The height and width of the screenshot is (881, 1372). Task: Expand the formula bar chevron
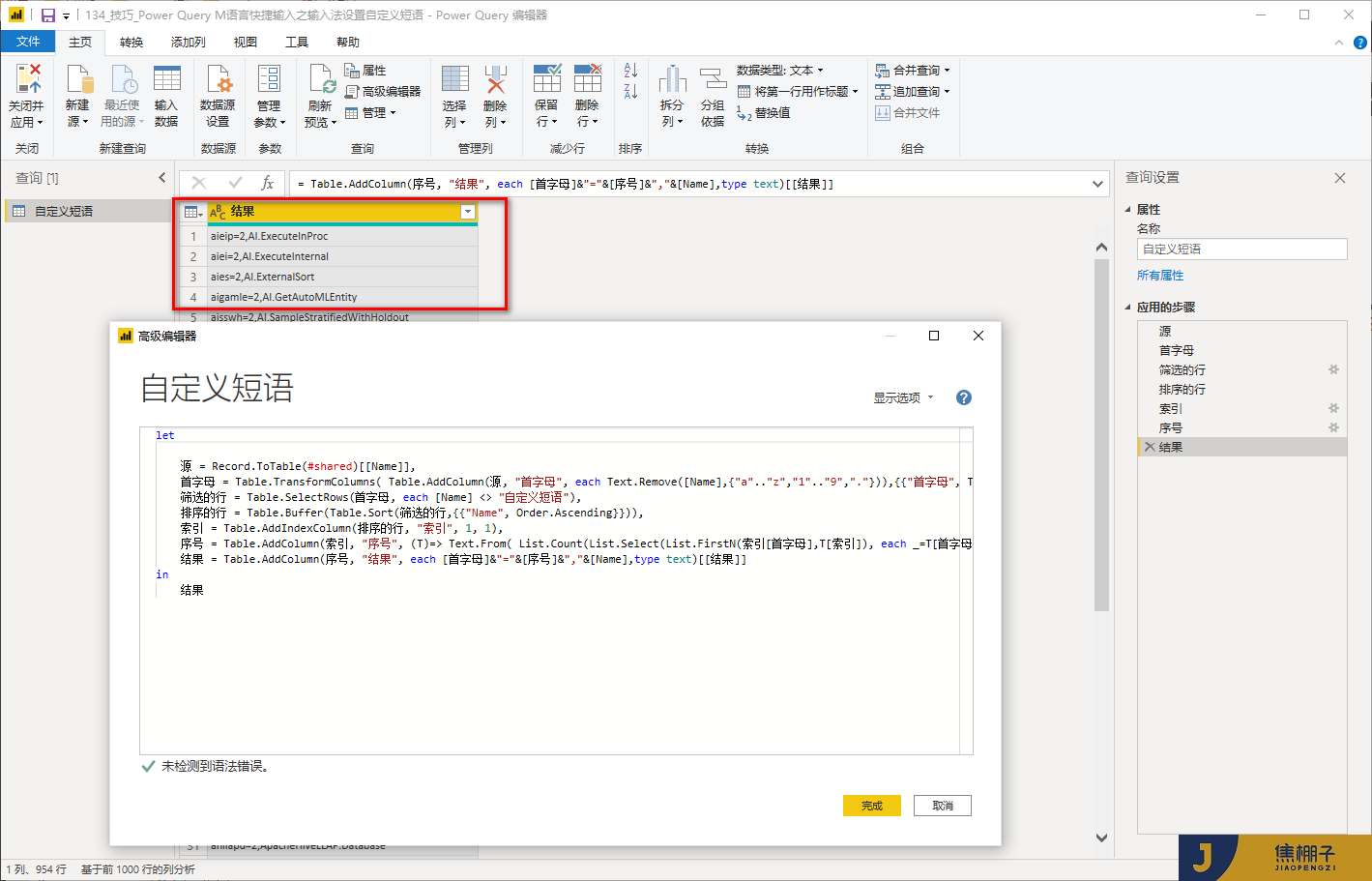1097,184
